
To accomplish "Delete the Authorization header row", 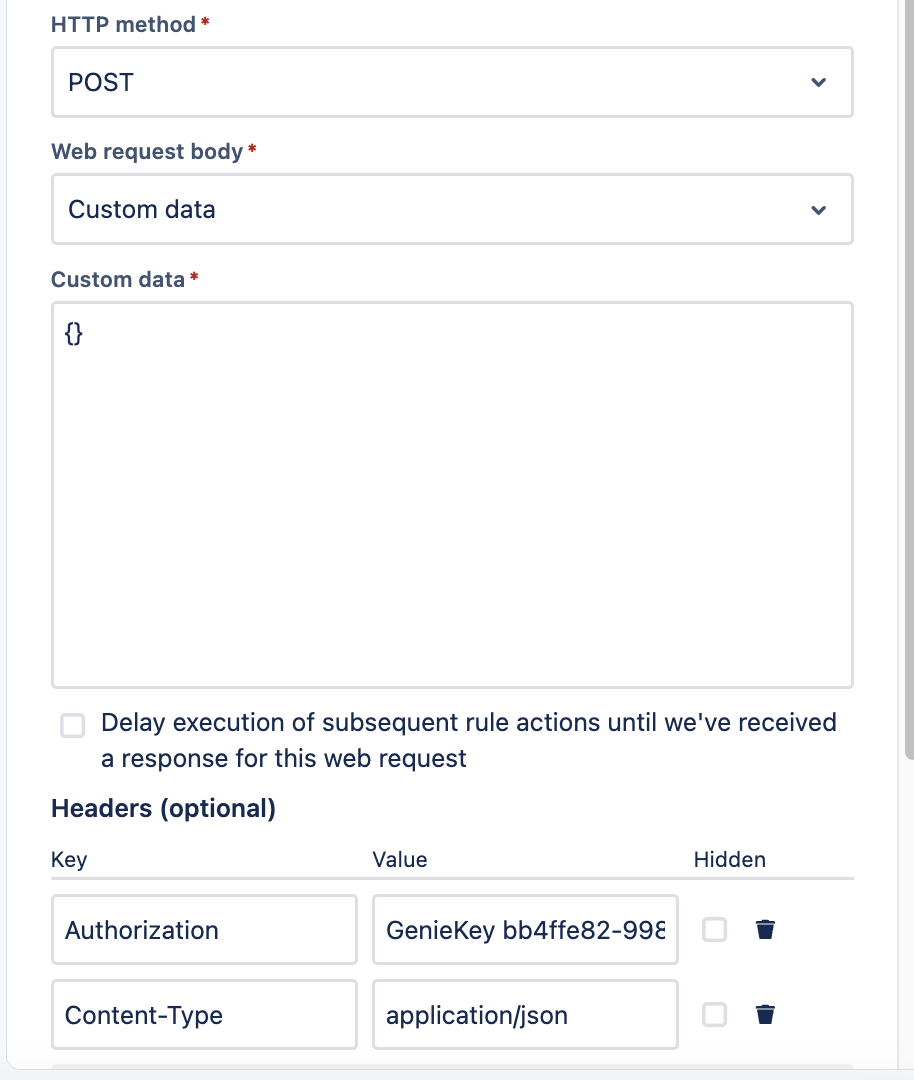I will click(765, 930).
